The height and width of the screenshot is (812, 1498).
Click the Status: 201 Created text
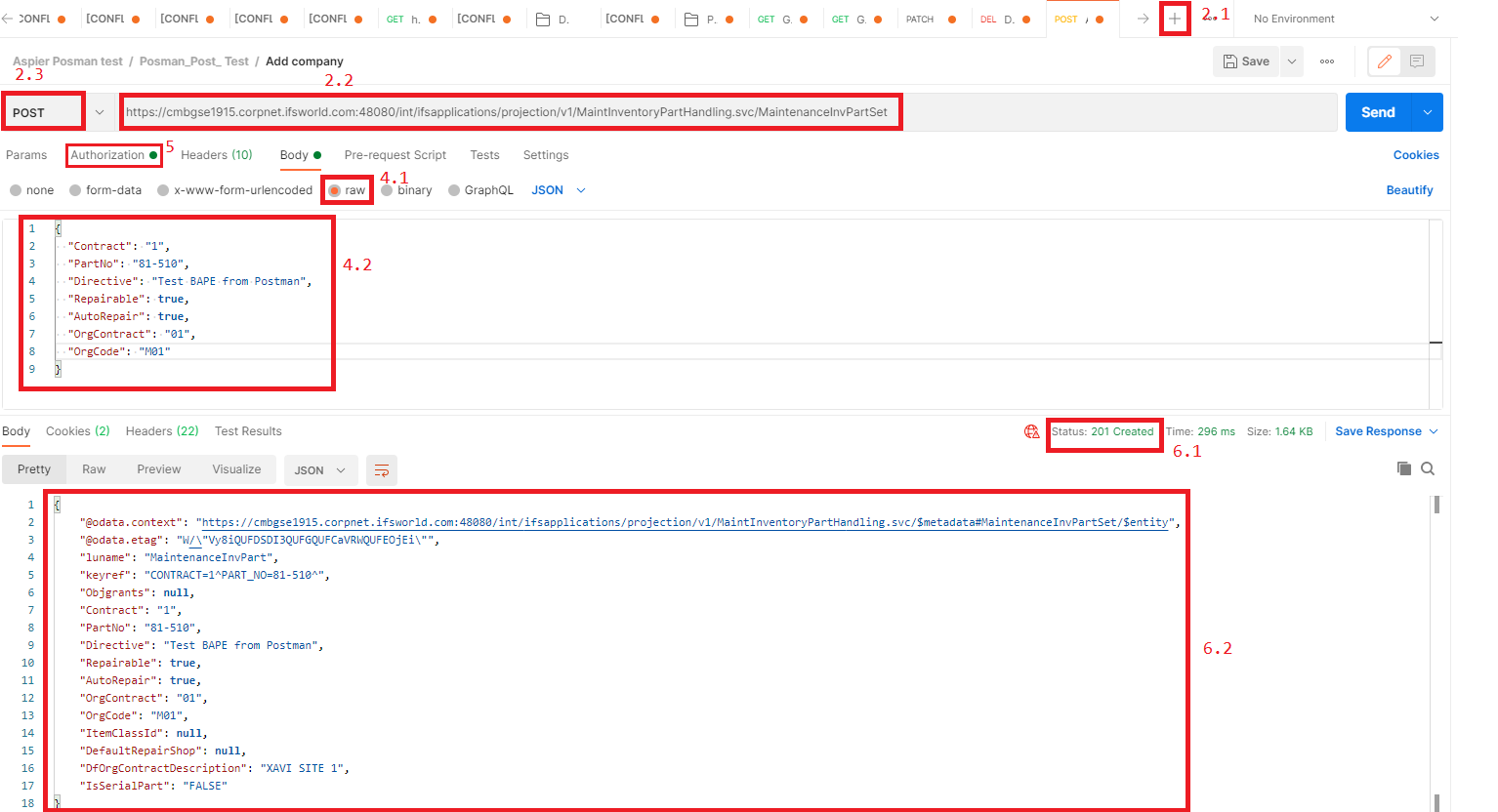[x=1103, y=431]
